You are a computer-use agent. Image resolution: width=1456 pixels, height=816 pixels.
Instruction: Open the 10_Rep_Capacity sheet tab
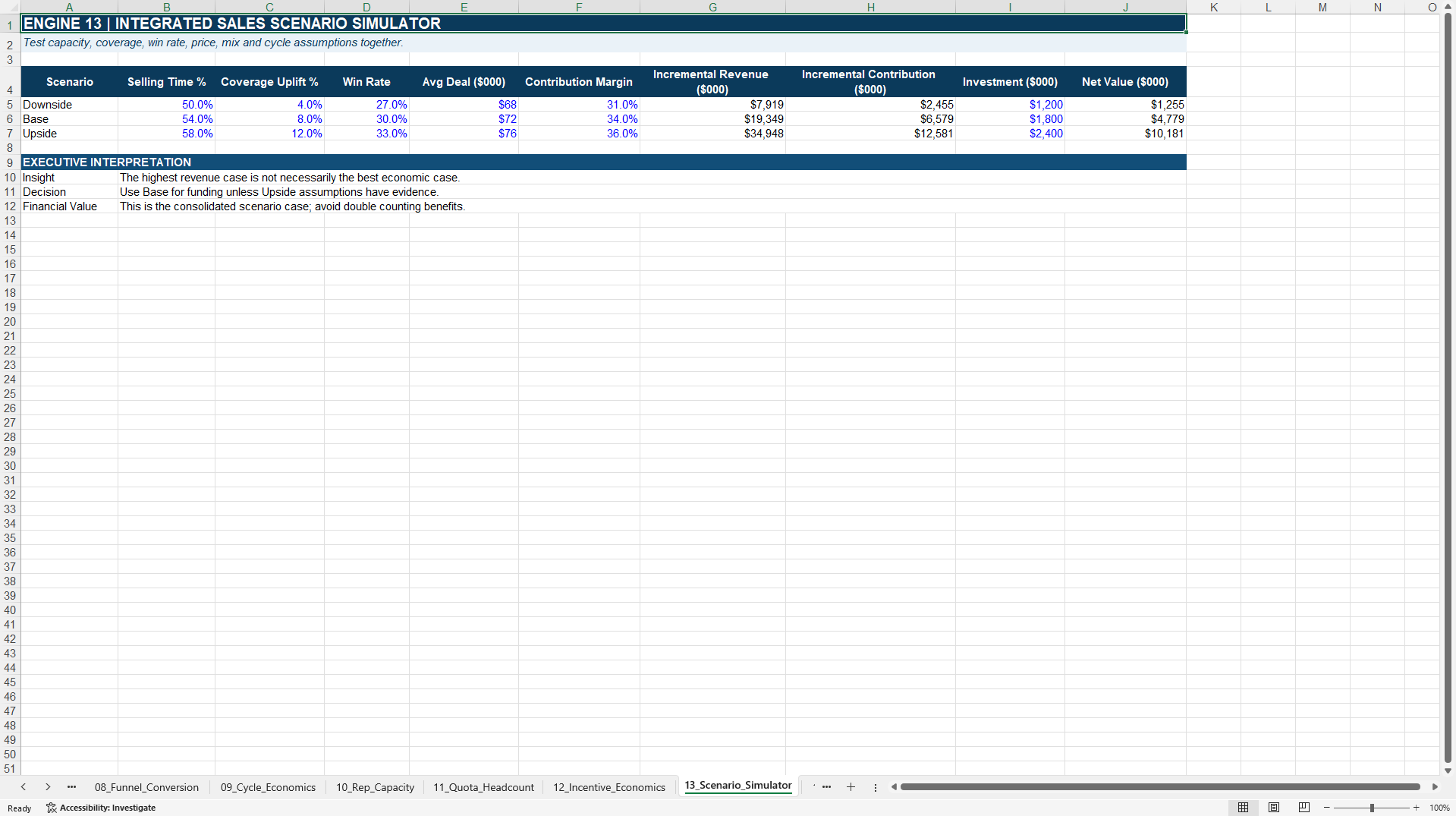click(375, 787)
